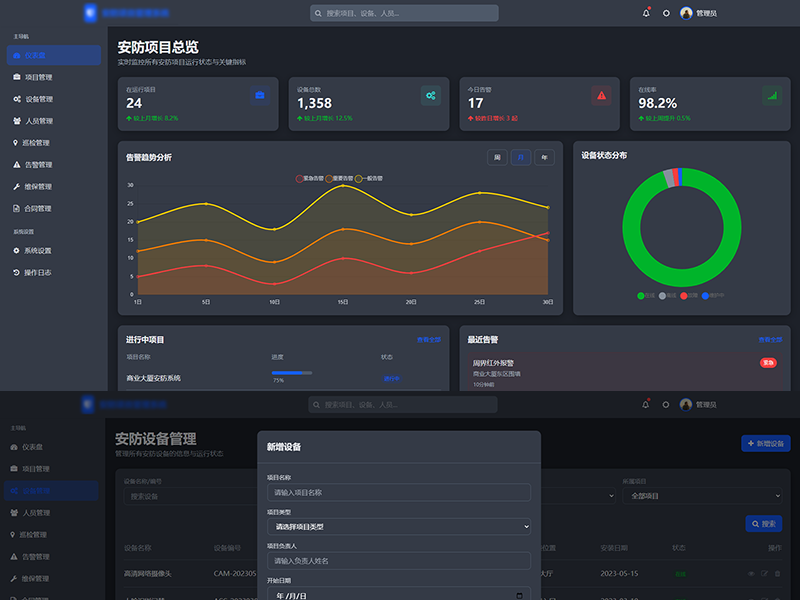Viewport: 800px width, 600px height.
Task: Click the delete trash icon in the CAM device row
Action: pyautogui.click(x=777, y=573)
